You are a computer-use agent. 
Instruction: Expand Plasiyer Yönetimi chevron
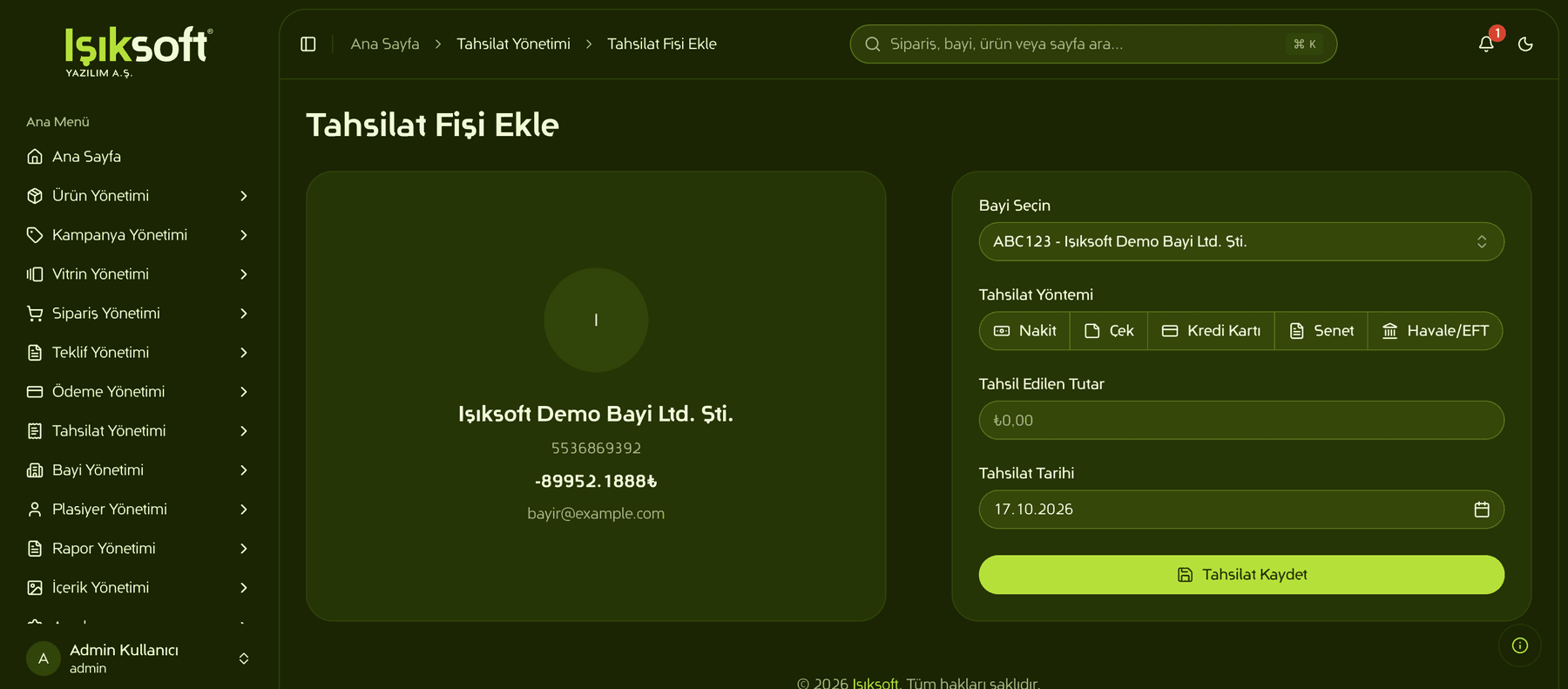[x=244, y=510]
